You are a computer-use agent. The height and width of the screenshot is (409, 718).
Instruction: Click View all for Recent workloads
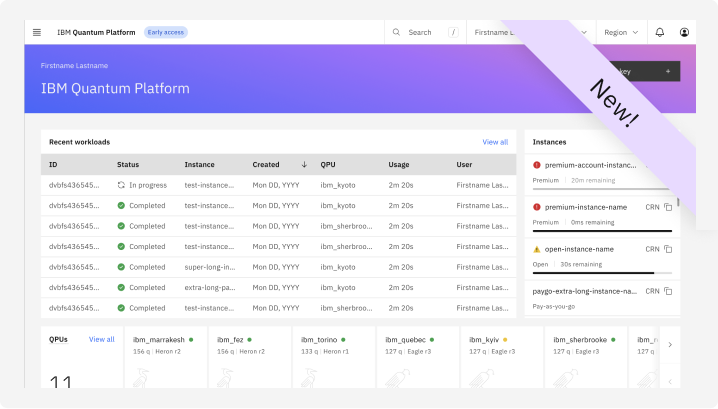[495, 142]
